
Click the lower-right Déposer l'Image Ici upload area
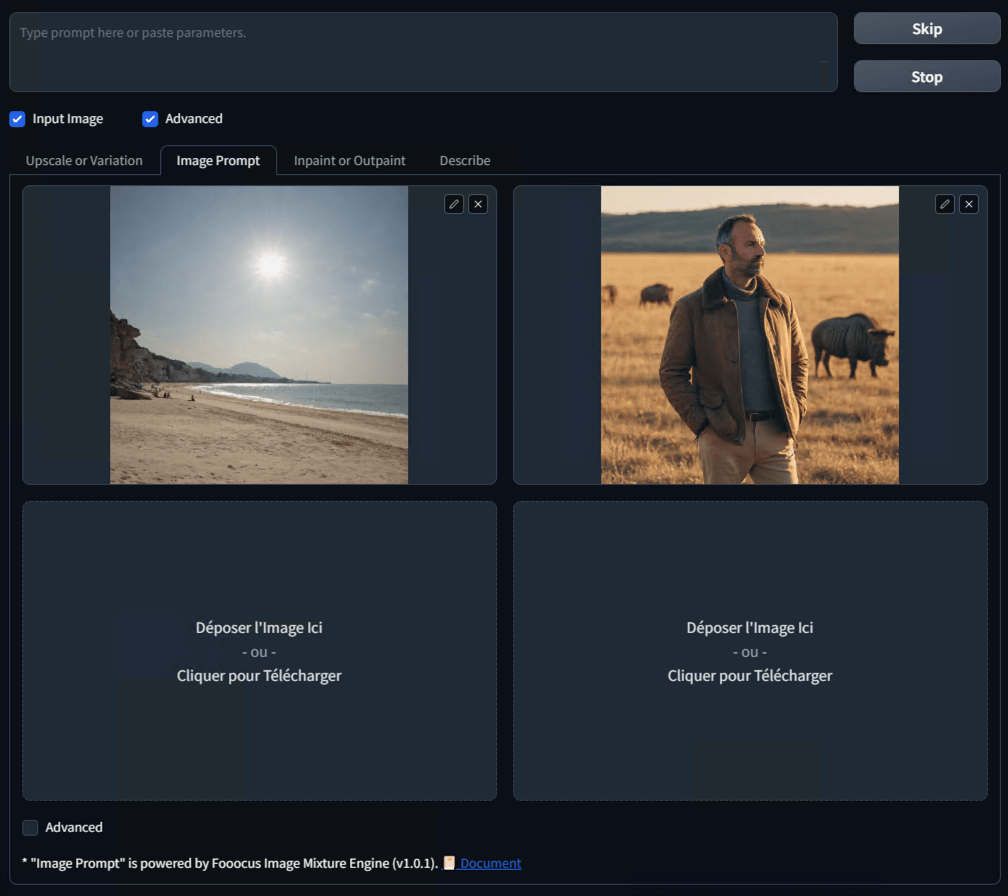point(750,651)
